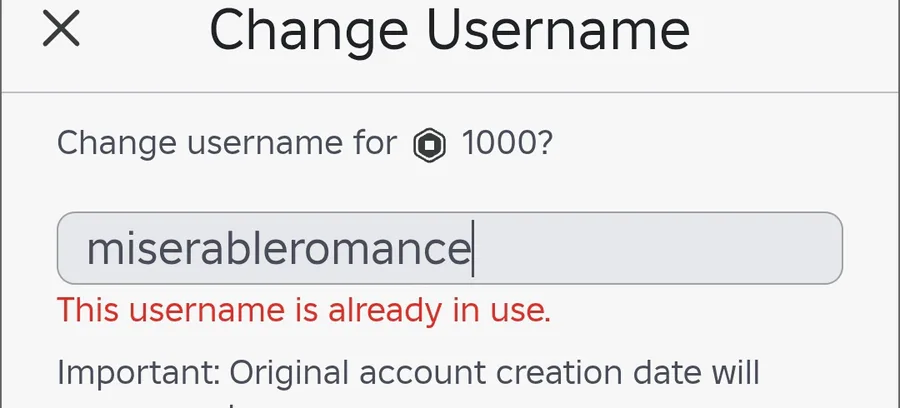The image size is (900, 408).
Task: Click the "miserableromance" text in the field
Action: 278,249
